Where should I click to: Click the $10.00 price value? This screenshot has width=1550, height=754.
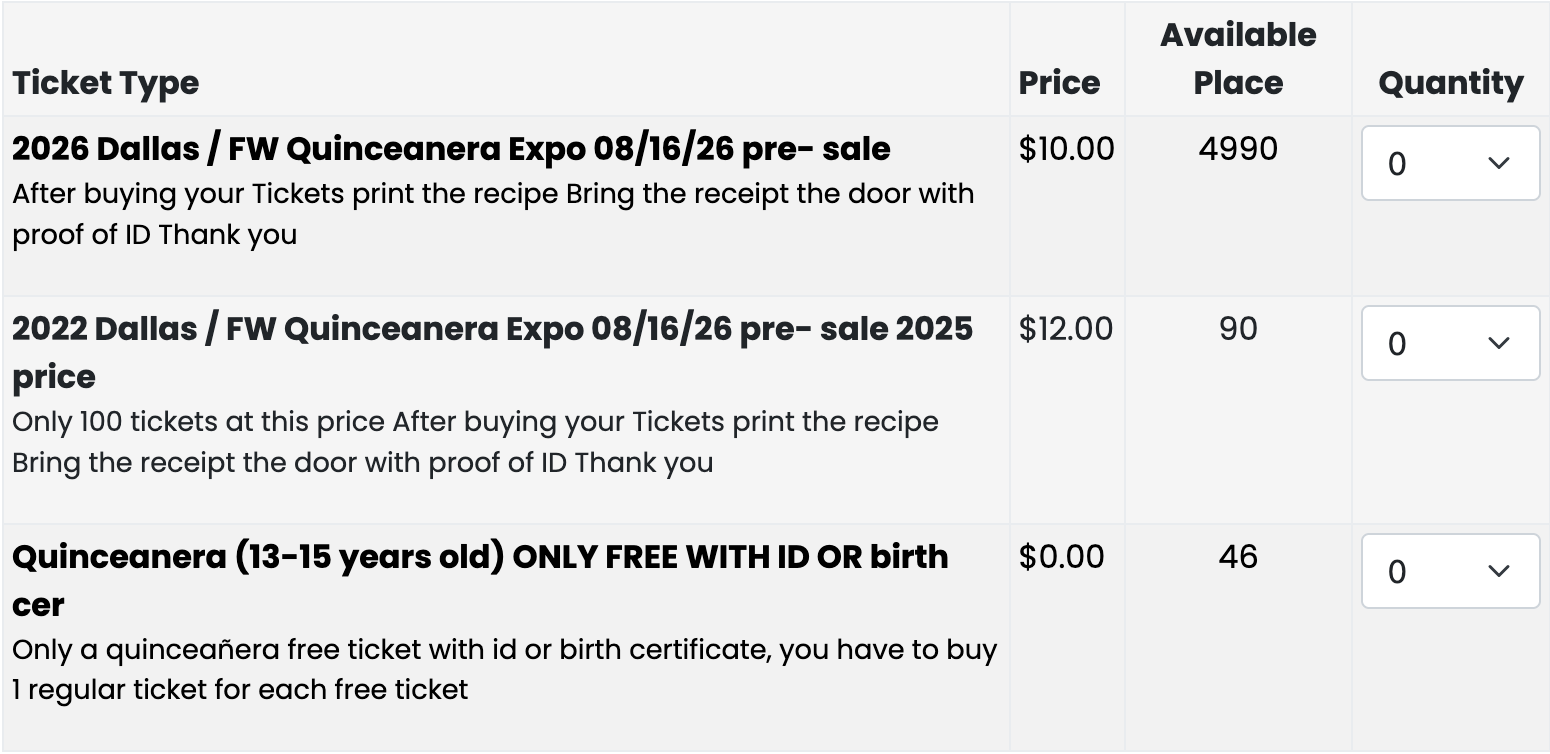(1065, 147)
